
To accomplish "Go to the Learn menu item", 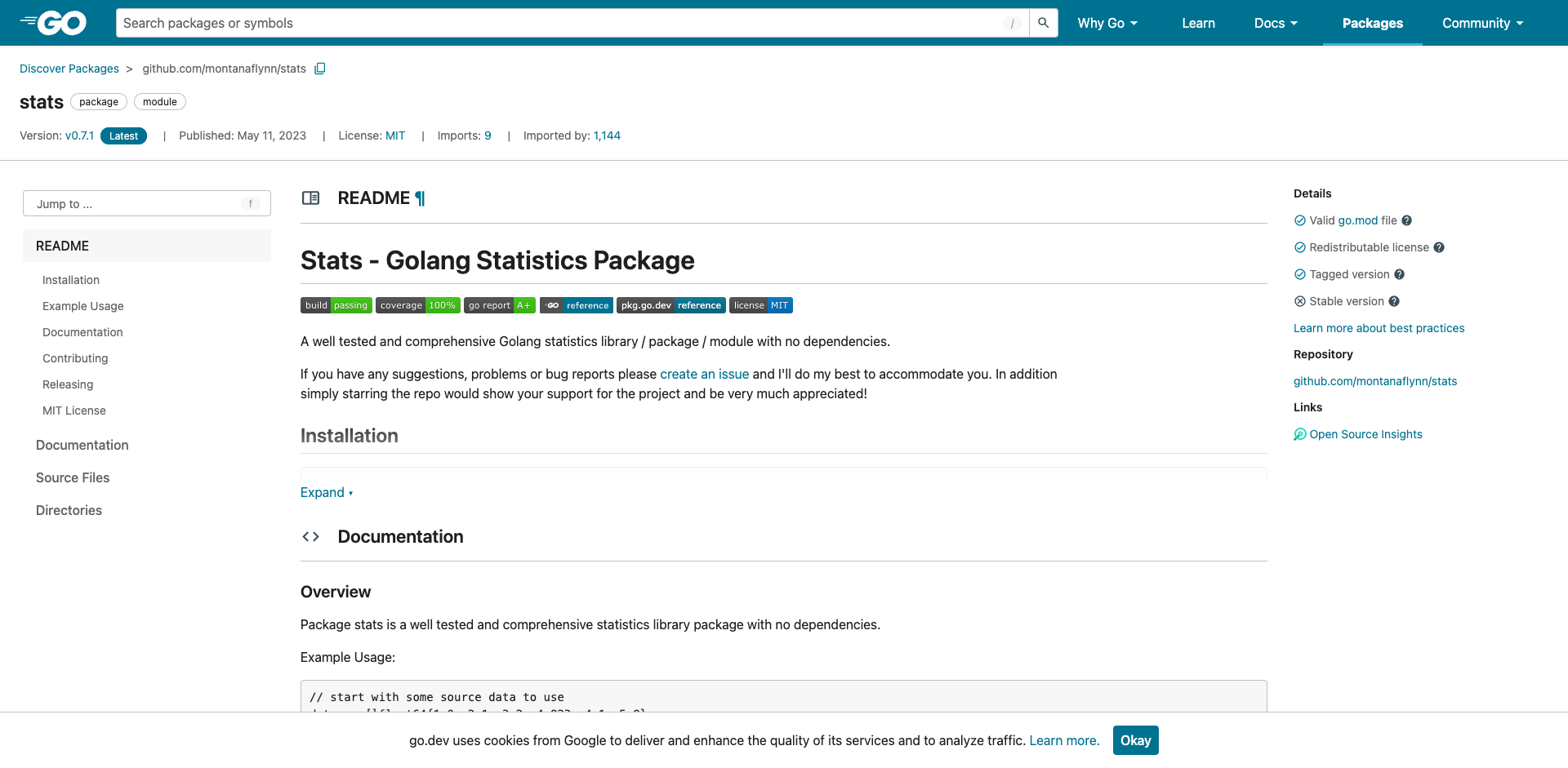I will (x=1198, y=23).
